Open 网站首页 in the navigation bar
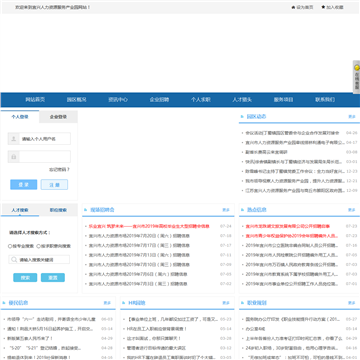Viewport: 360px width, 360px height. pyautogui.click(x=35, y=100)
